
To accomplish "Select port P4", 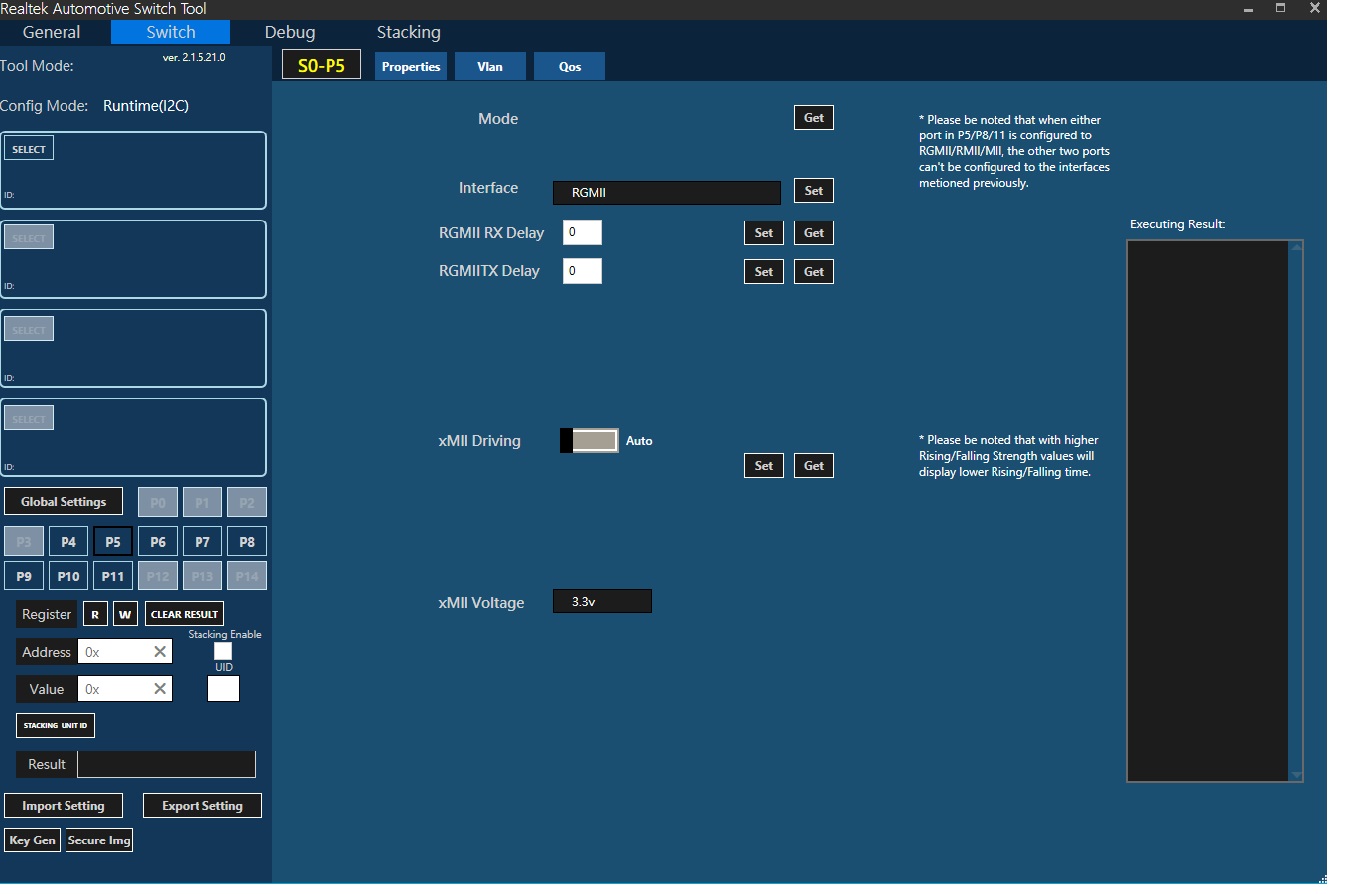I will [68, 542].
